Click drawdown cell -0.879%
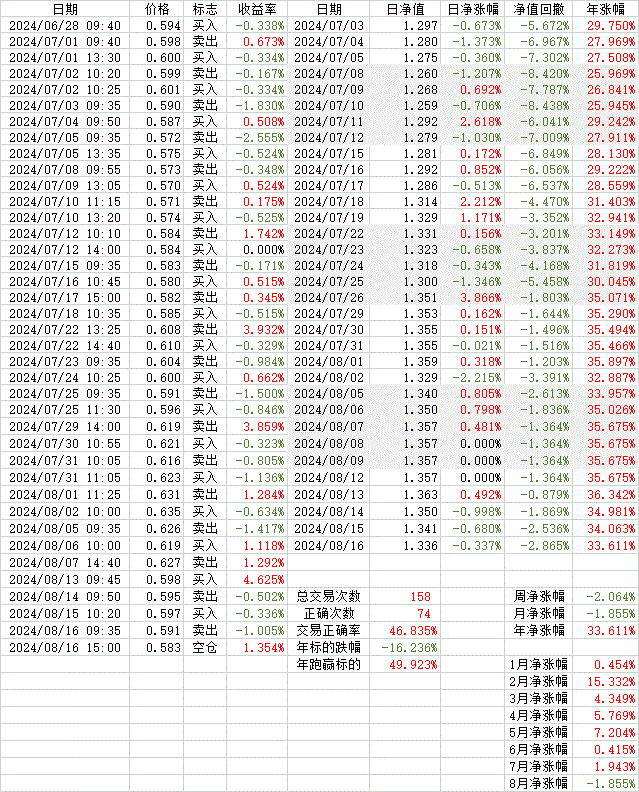This screenshot has height=792, width=639. click(x=545, y=494)
